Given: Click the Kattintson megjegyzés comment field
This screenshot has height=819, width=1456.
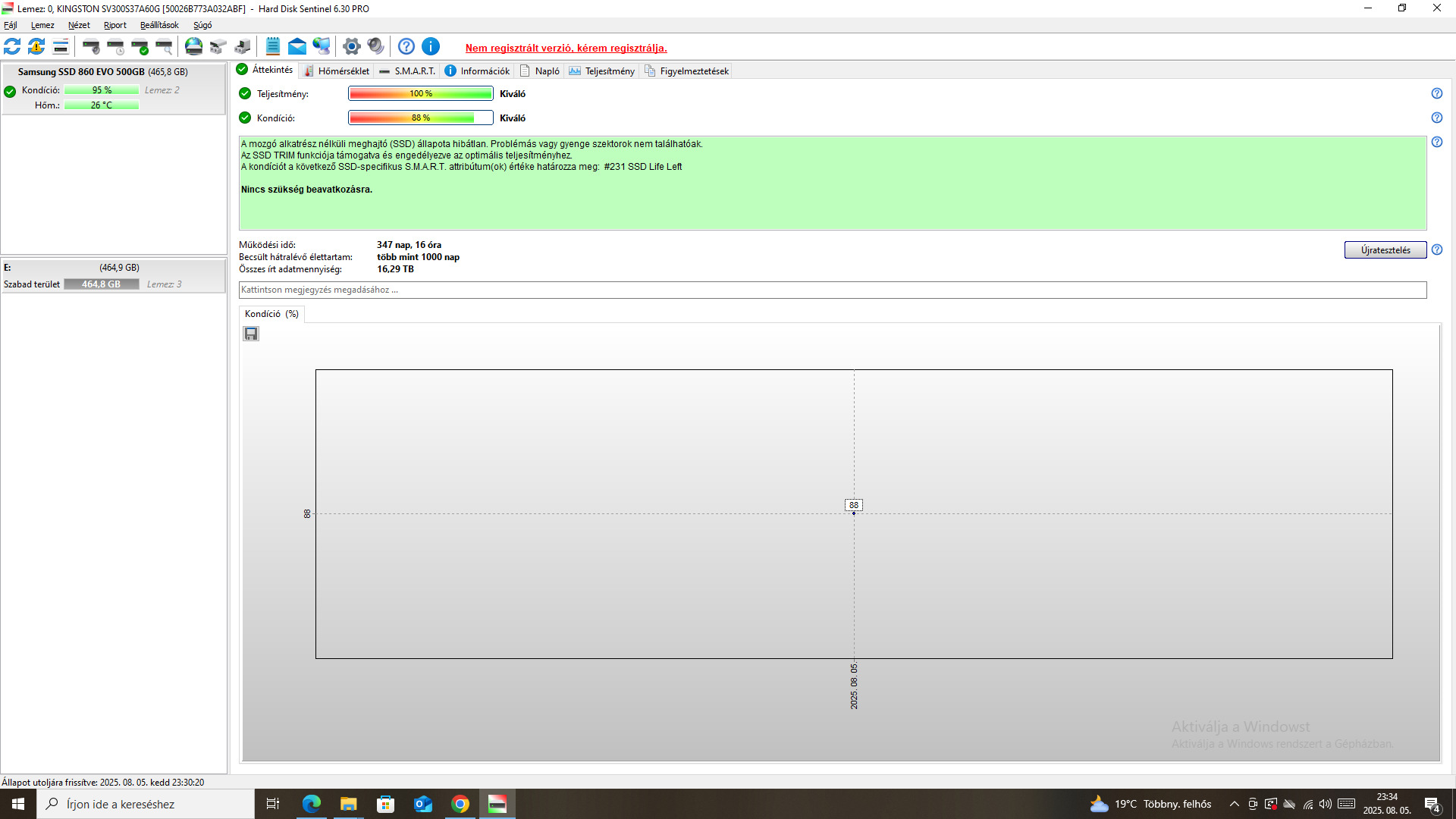Looking at the screenshot, I should click(832, 290).
